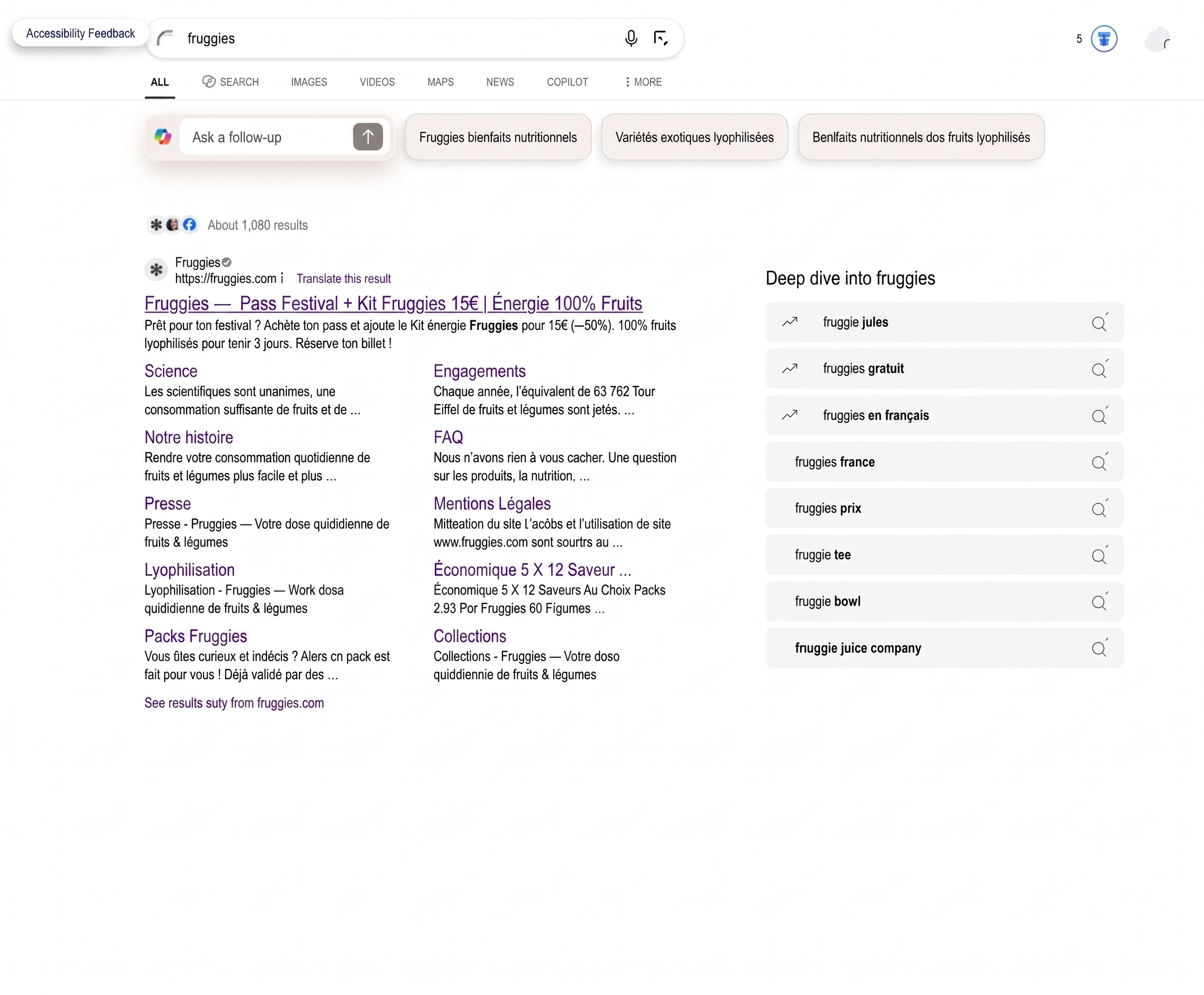The image size is (1204, 995).
Task: Click trending arrow on fruggies en français
Action: click(x=790, y=415)
